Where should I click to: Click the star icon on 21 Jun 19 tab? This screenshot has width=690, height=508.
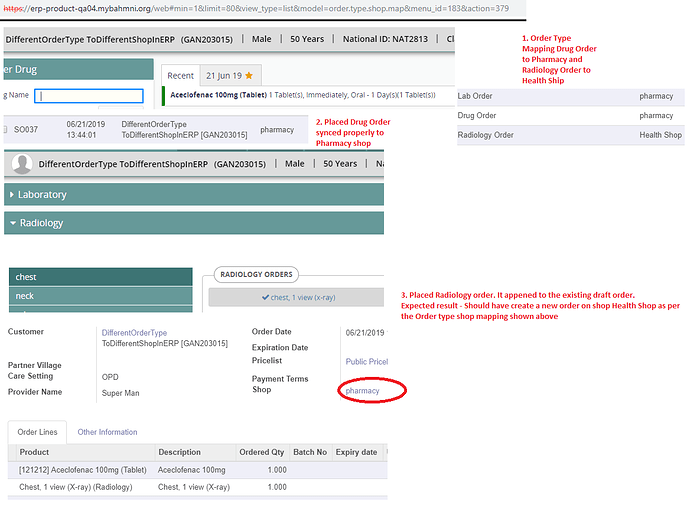248,75
